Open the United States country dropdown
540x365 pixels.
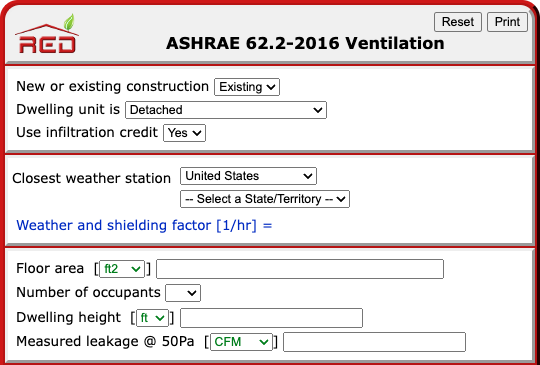tap(248, 176)
